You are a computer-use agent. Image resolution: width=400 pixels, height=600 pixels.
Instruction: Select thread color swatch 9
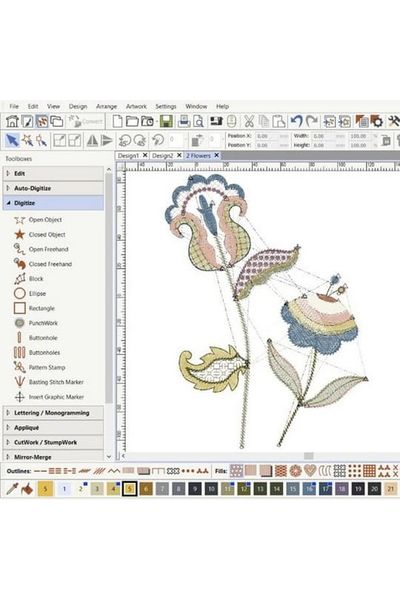(x=195, y=489)
